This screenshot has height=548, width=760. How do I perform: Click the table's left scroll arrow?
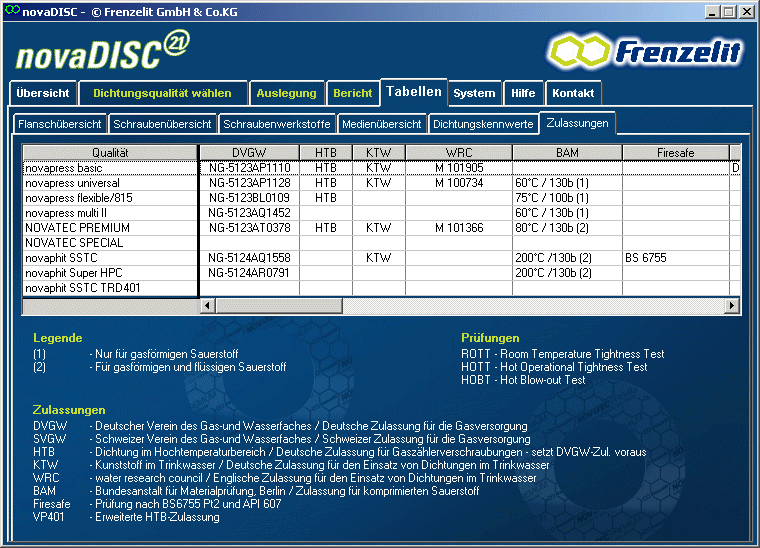coord(208,305)
